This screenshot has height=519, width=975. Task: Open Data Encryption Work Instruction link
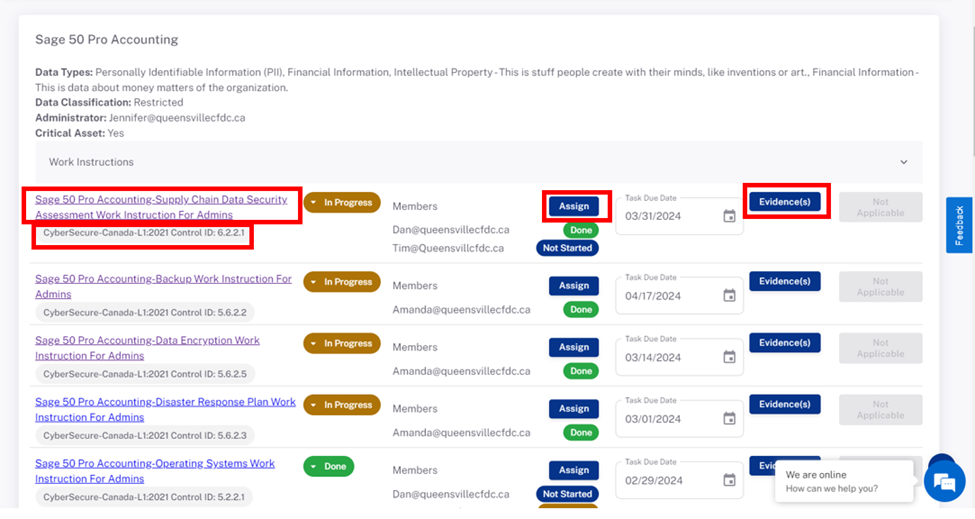coord(147,348)
